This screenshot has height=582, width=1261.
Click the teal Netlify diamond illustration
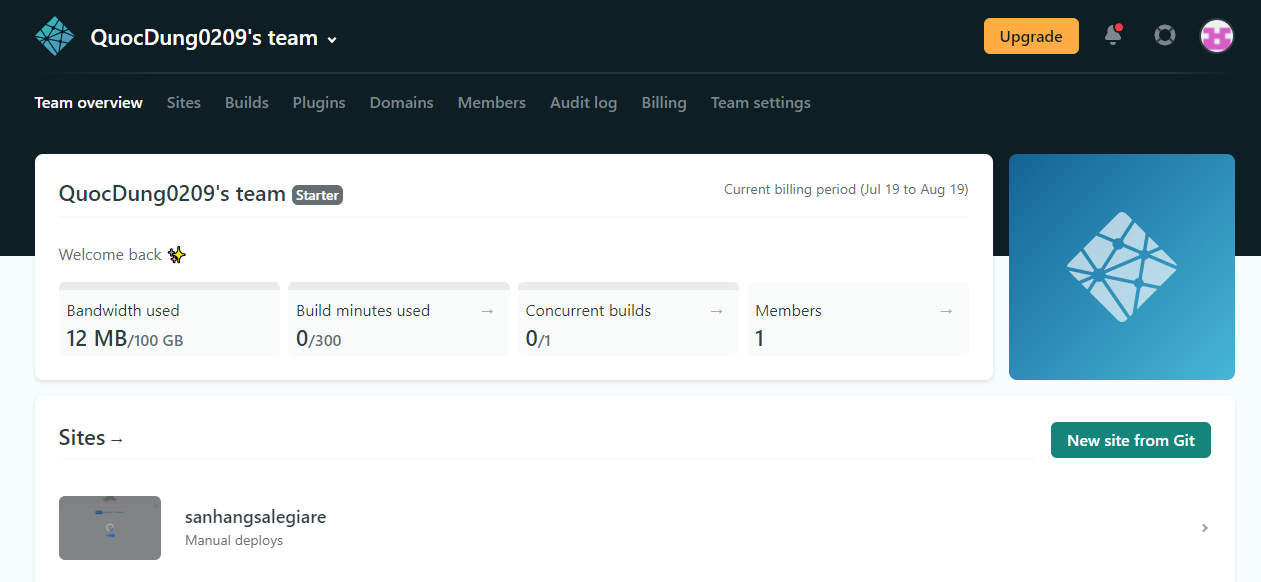(1121, 266)
